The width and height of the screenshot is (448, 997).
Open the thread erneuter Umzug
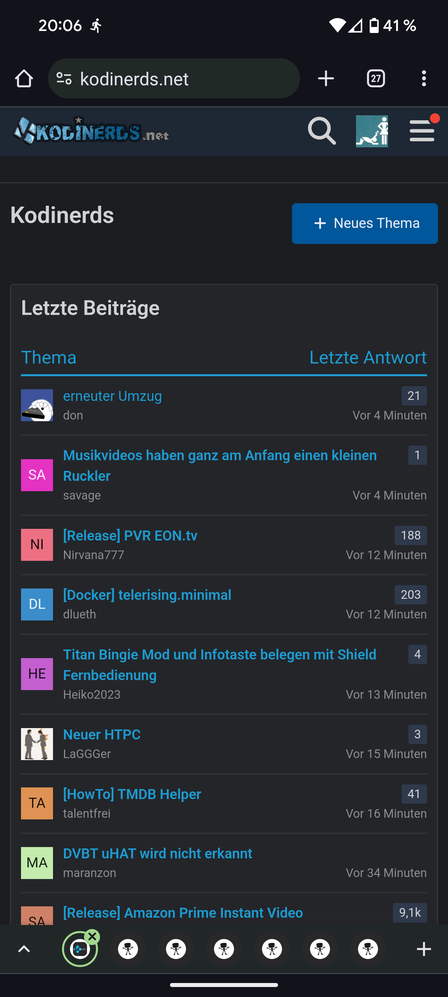coord(112,396)
